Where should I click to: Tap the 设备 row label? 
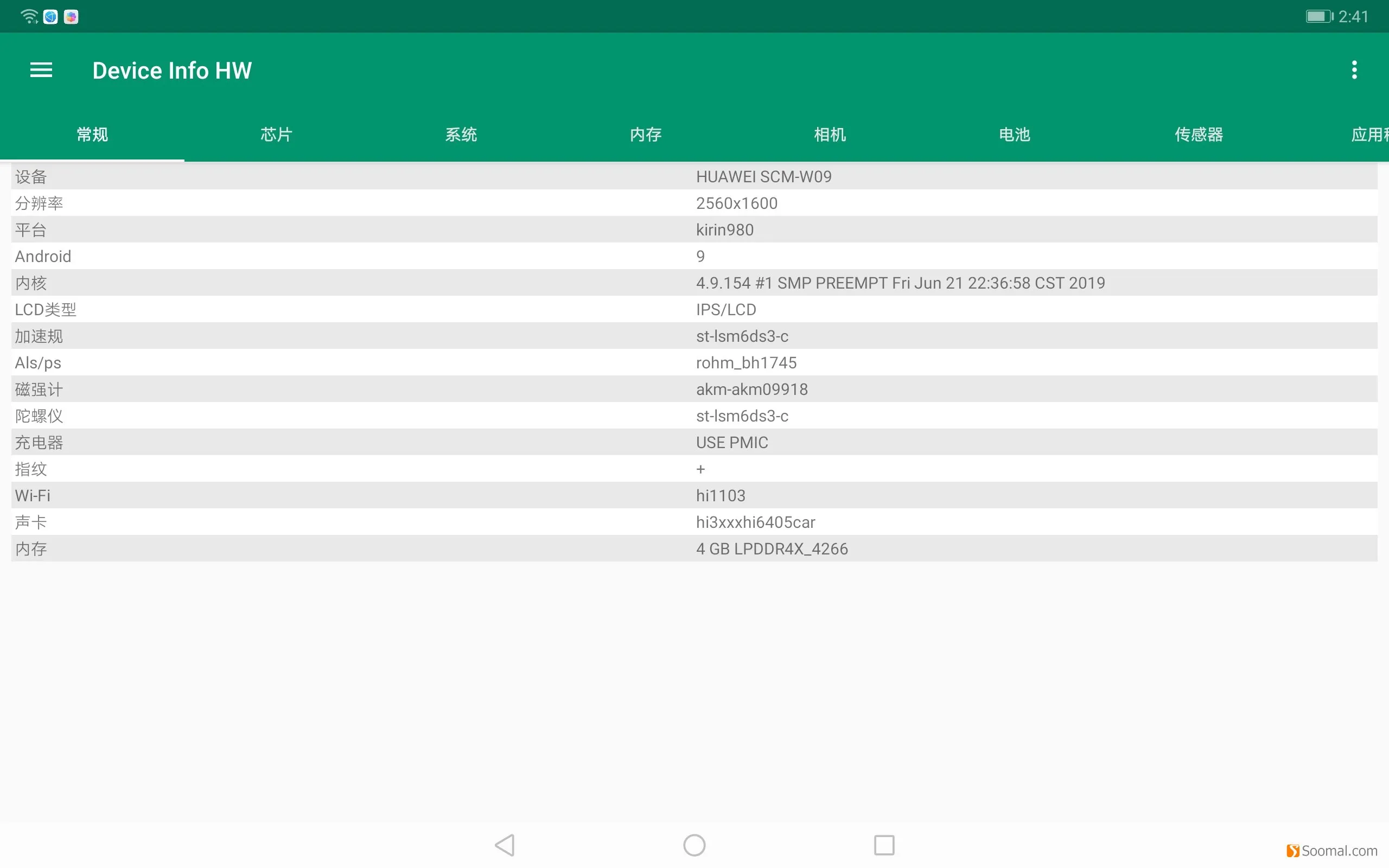pos(31,177)
